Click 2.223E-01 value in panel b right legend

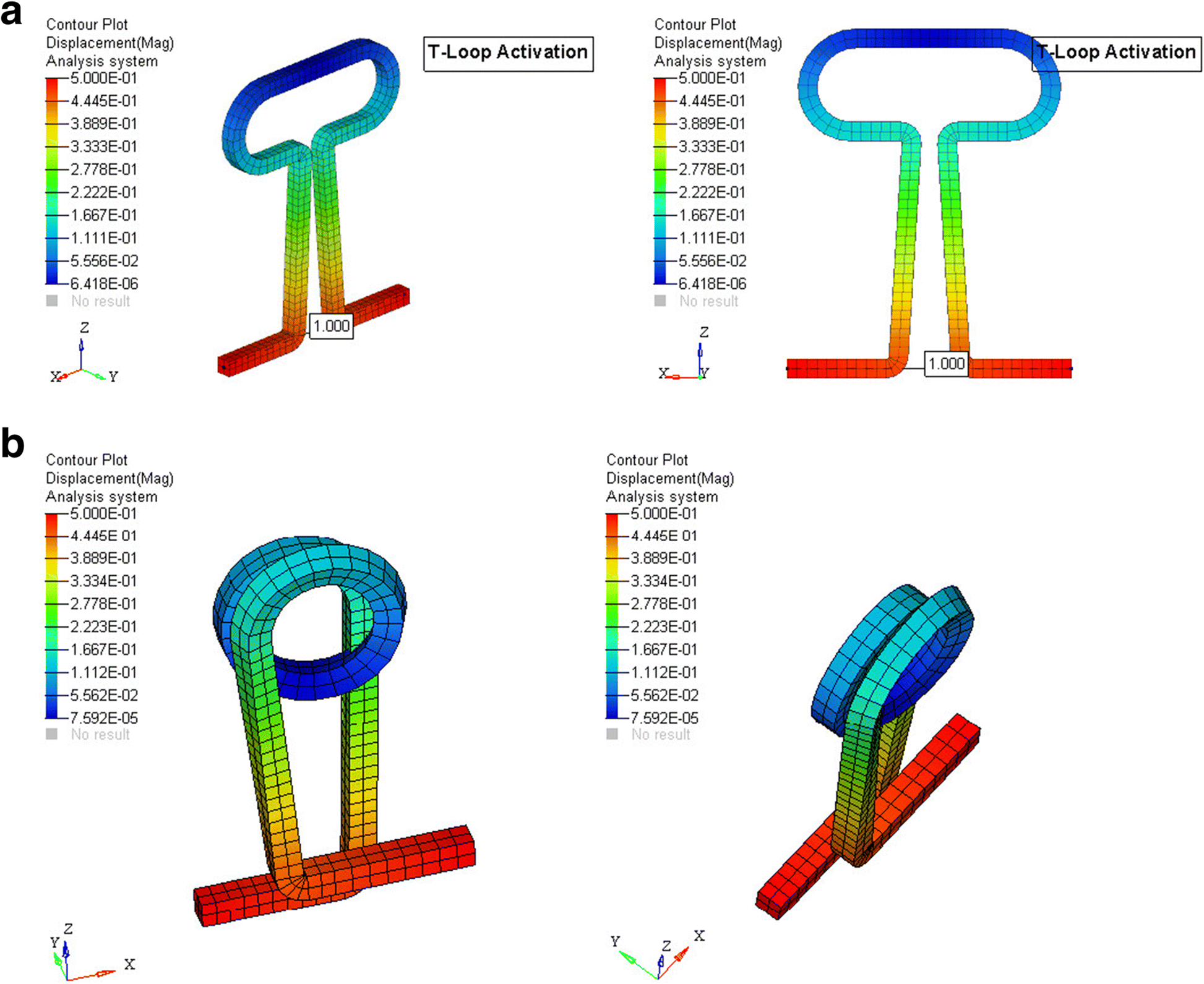click(664, 627)
